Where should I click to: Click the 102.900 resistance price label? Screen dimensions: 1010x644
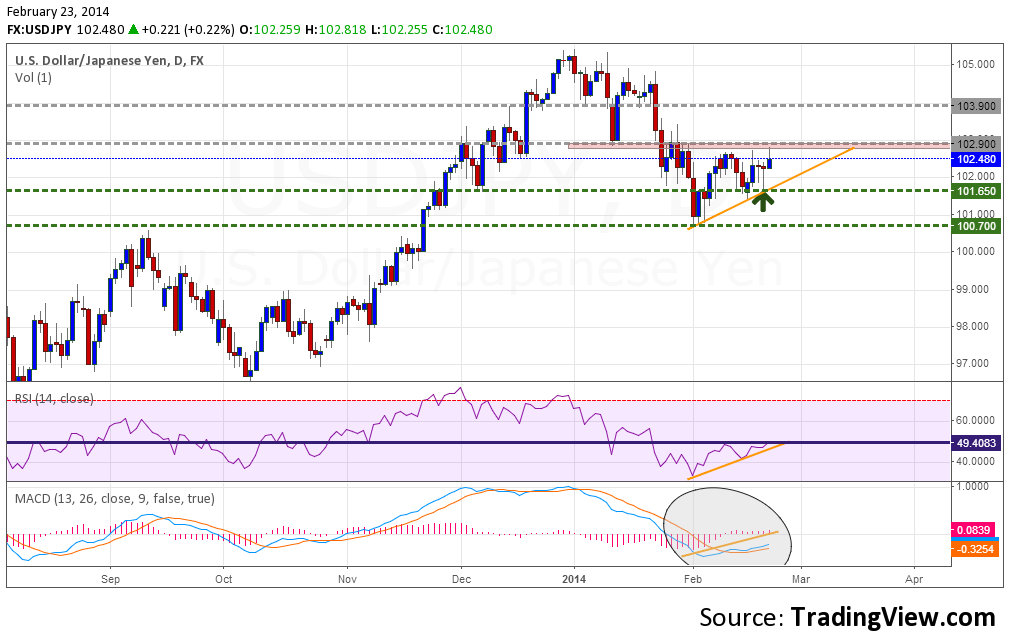pyautogui.click(x=977, y=144)
